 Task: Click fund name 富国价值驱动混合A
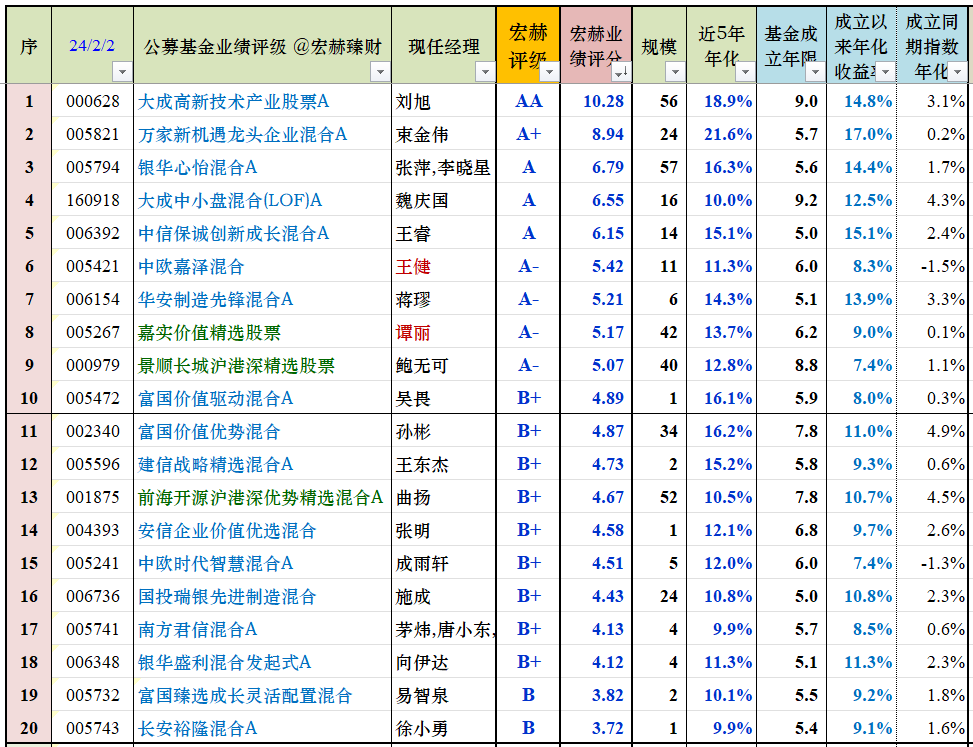coord(215,398)
